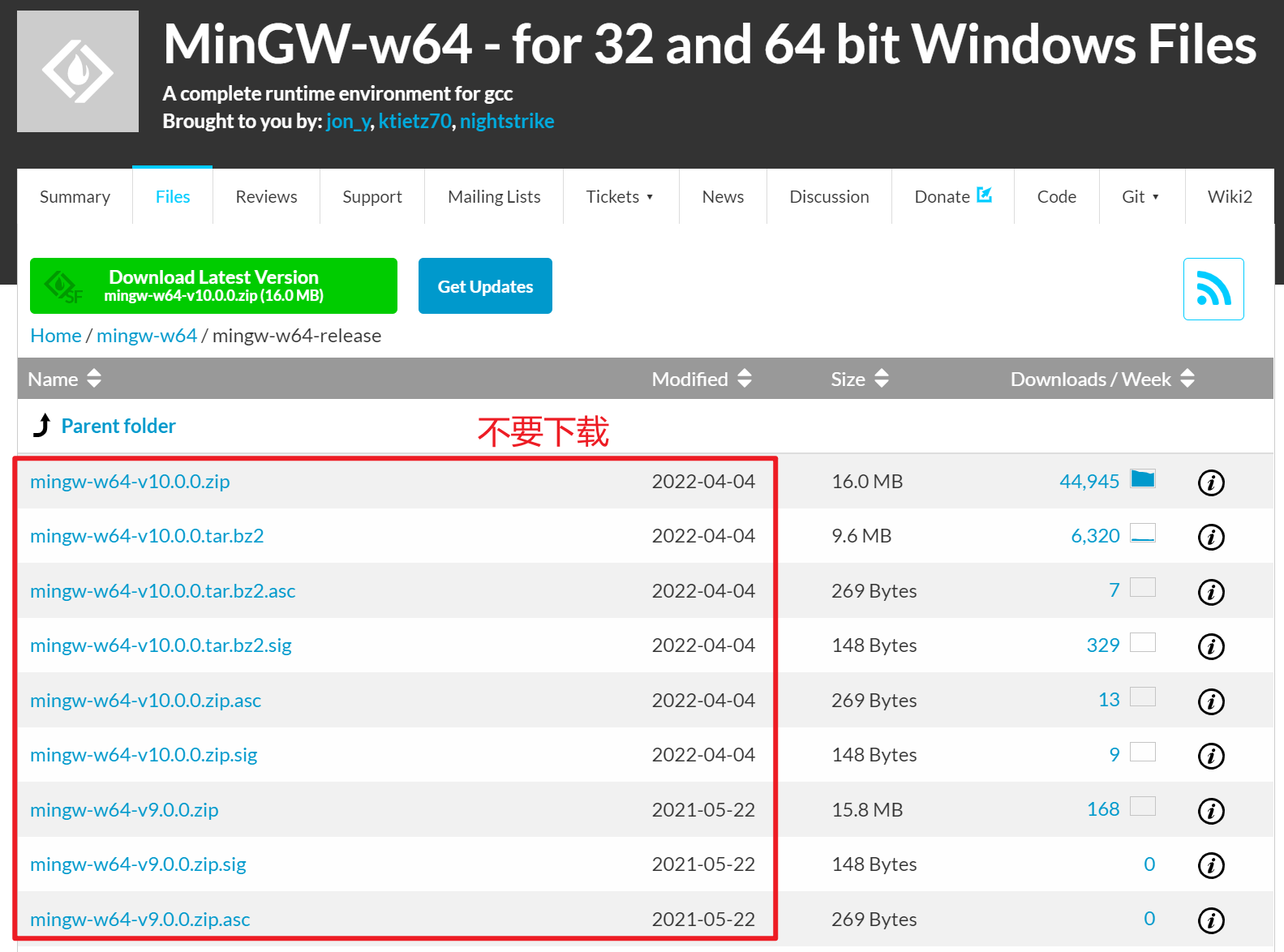Download mingw-w64-v10.0.0.tar.bz2 file link
This screenshot has width=1284, height=952.
tap(147, 535)
